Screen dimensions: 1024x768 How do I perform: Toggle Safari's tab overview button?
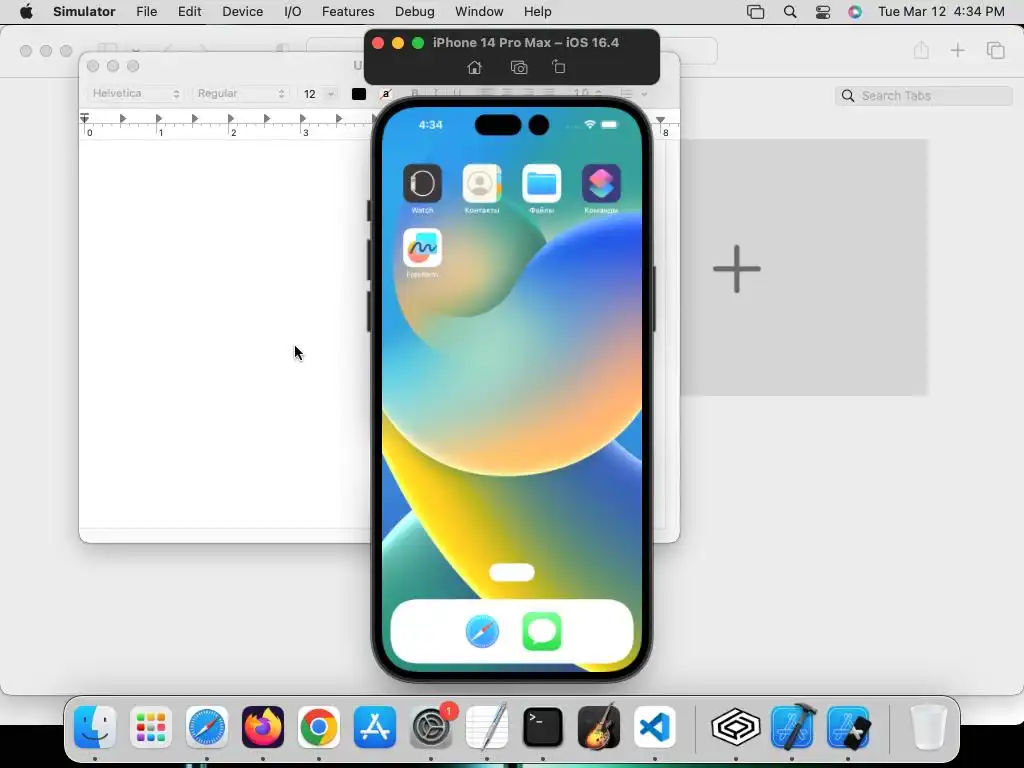995,50
